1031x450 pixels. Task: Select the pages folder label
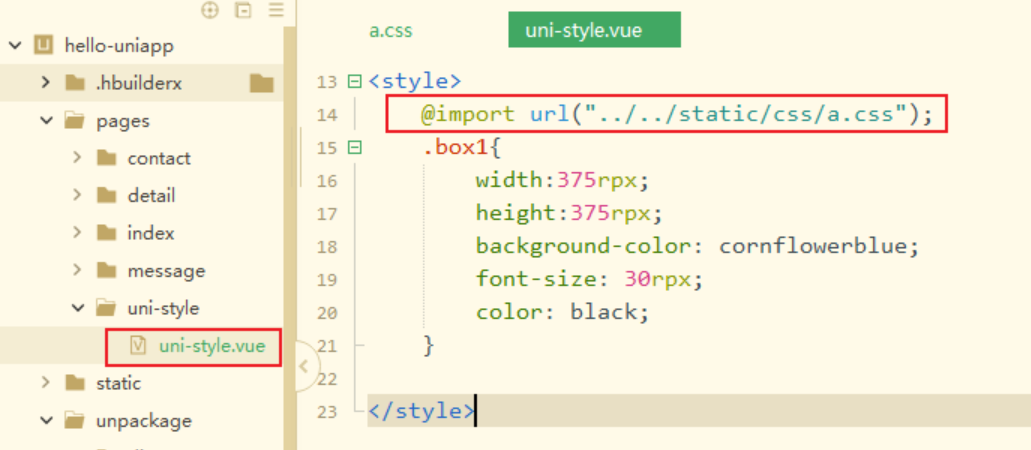pos(122,122)
